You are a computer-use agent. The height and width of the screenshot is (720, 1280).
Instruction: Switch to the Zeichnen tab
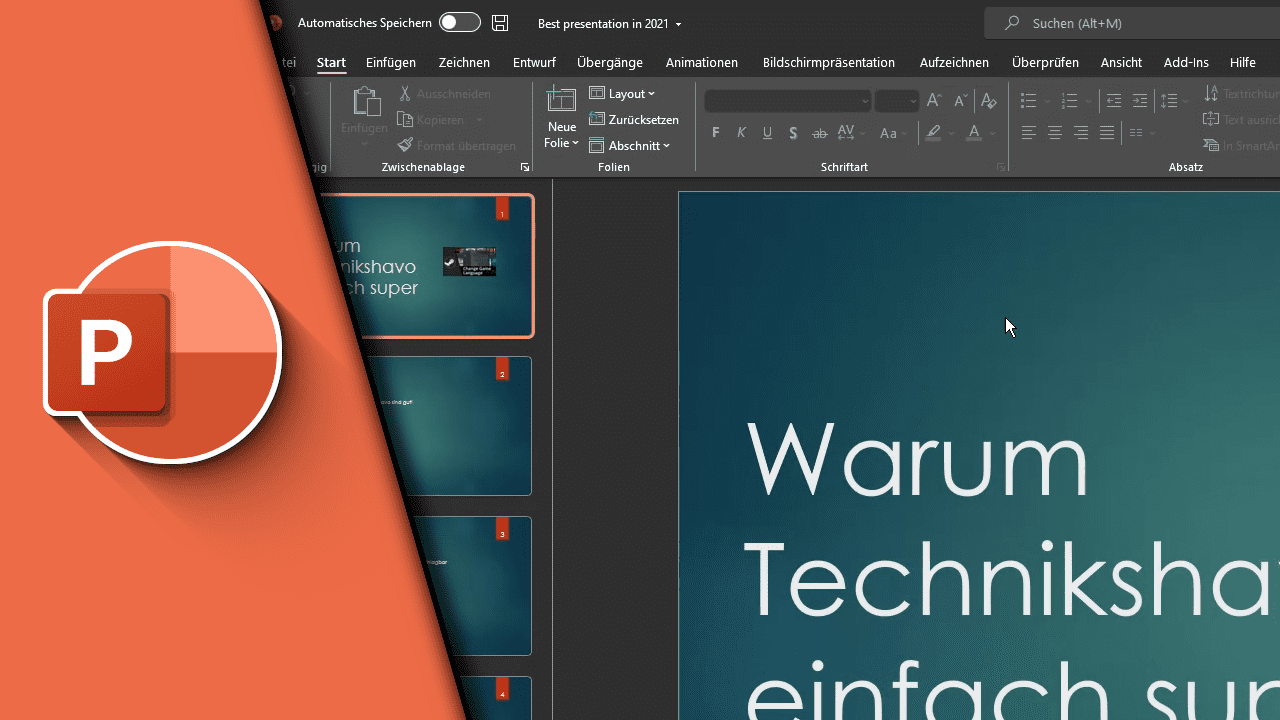[x=464, y=62]
